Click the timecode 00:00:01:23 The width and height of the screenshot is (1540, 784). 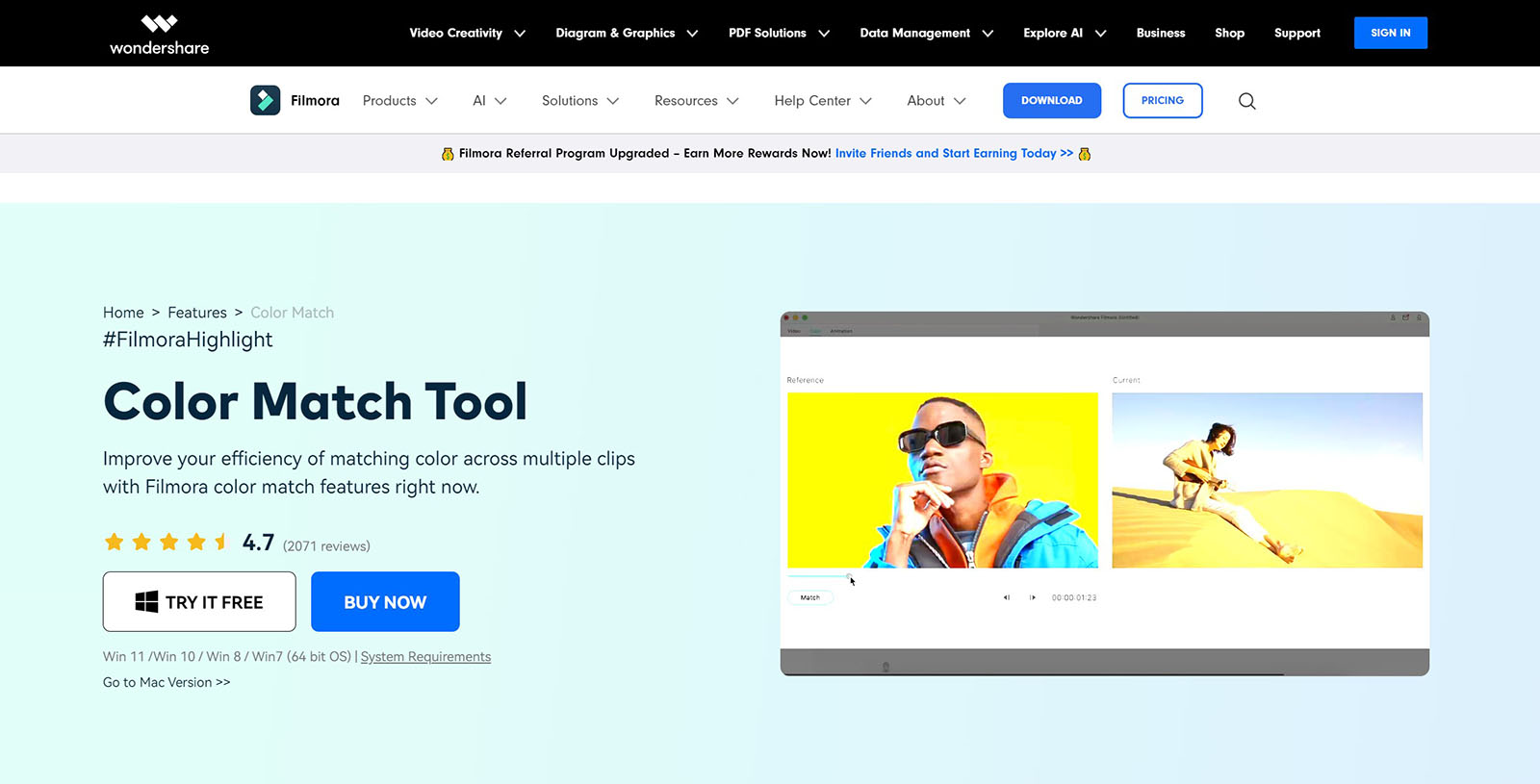[1074, 597]
